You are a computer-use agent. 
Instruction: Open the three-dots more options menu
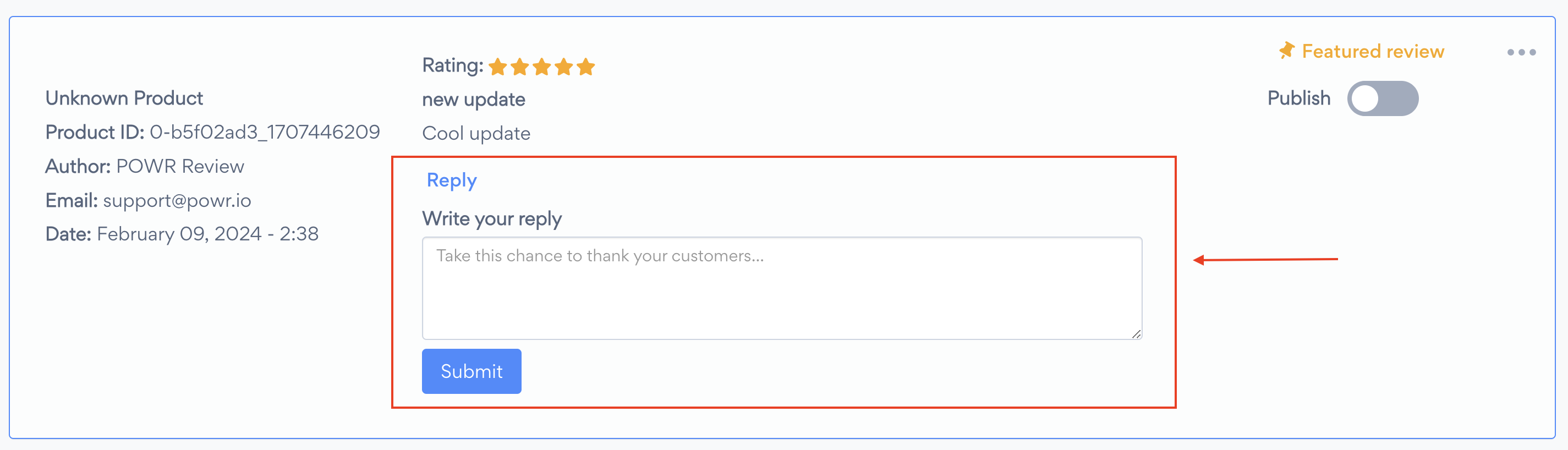[x=1521, y=52]
